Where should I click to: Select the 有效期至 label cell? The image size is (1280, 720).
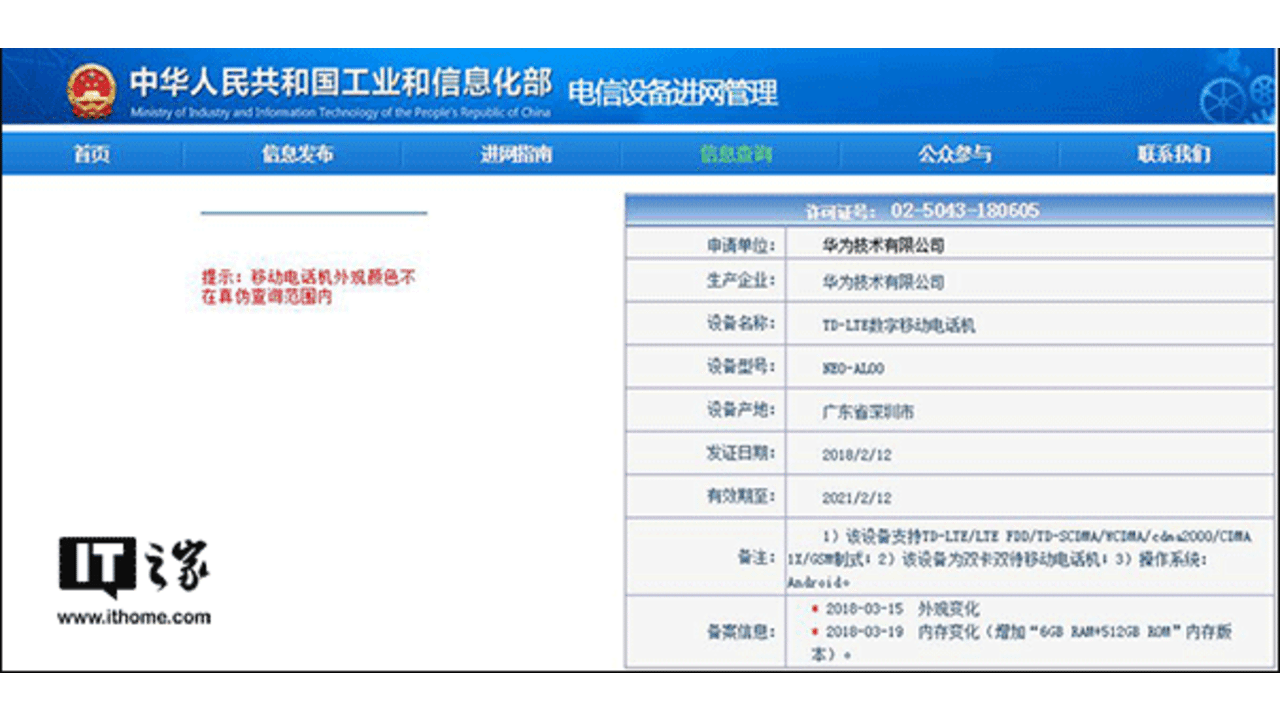point(706,496)
